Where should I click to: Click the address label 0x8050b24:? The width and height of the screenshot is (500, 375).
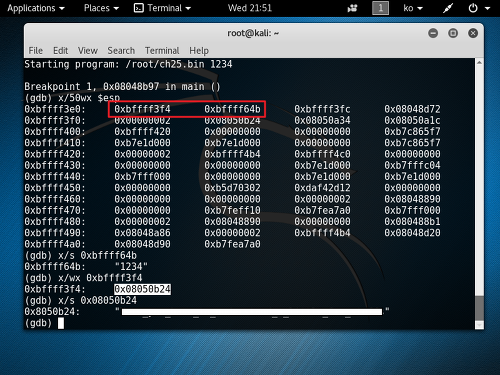52,312
